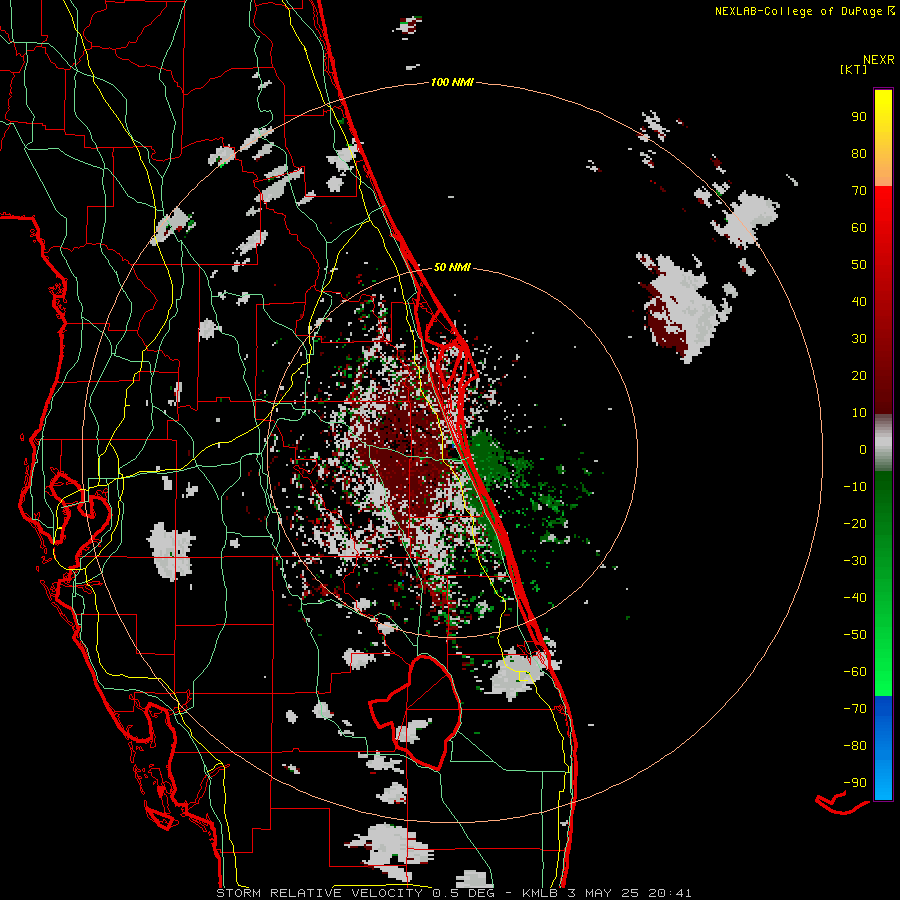Click the -20 value on velocity scale
900x900 pixels.
coord(855,524)
